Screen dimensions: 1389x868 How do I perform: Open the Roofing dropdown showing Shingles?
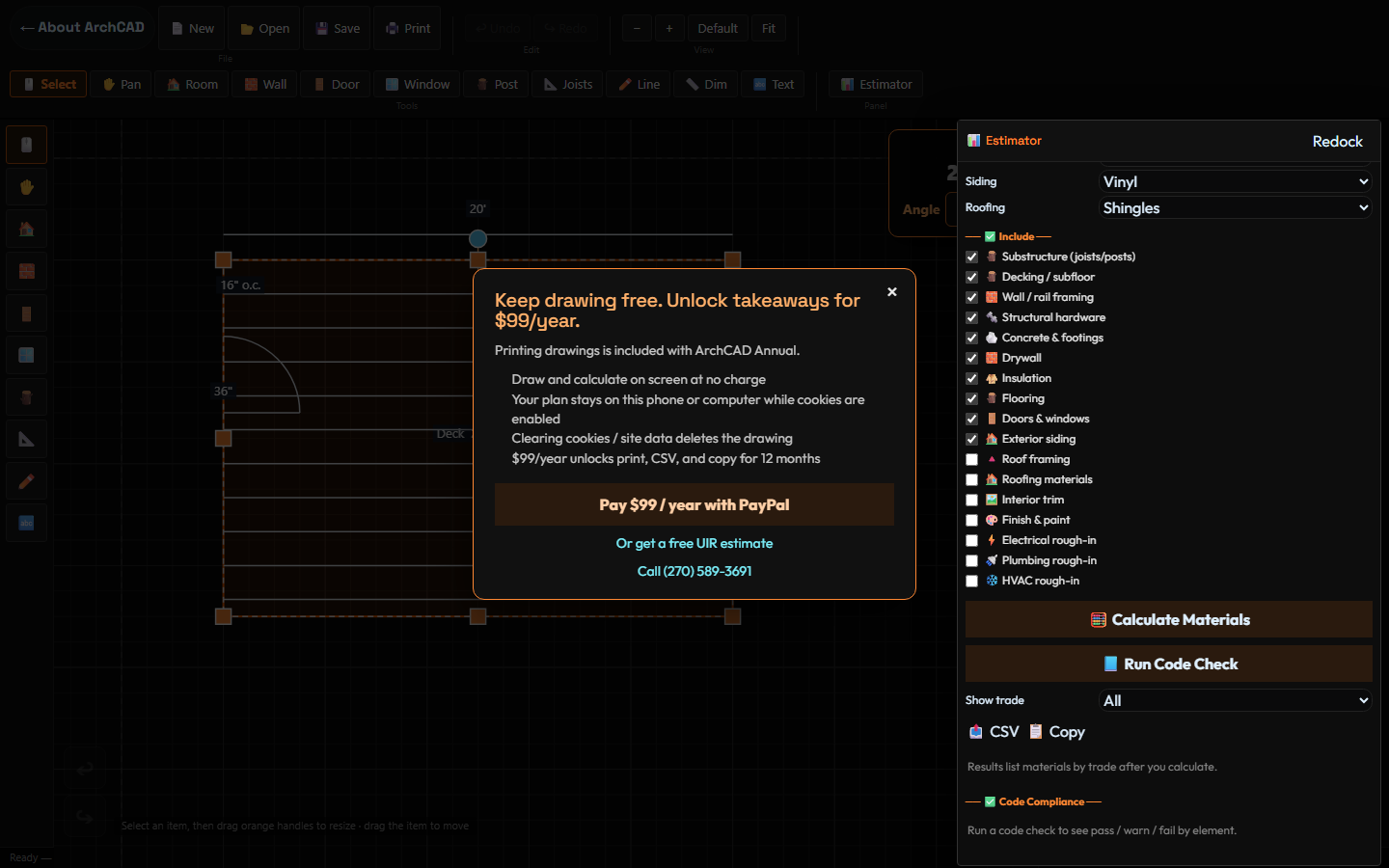tap(1236, 207)
